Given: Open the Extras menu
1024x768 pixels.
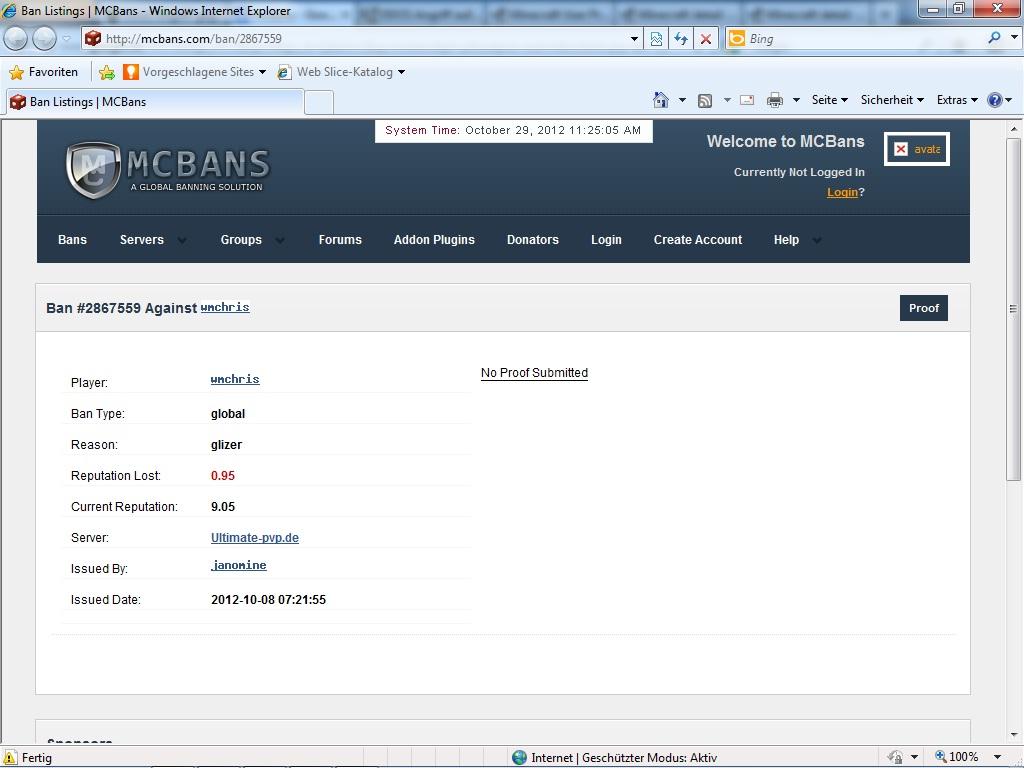Looking at the screenshot, I should (957, 100).
